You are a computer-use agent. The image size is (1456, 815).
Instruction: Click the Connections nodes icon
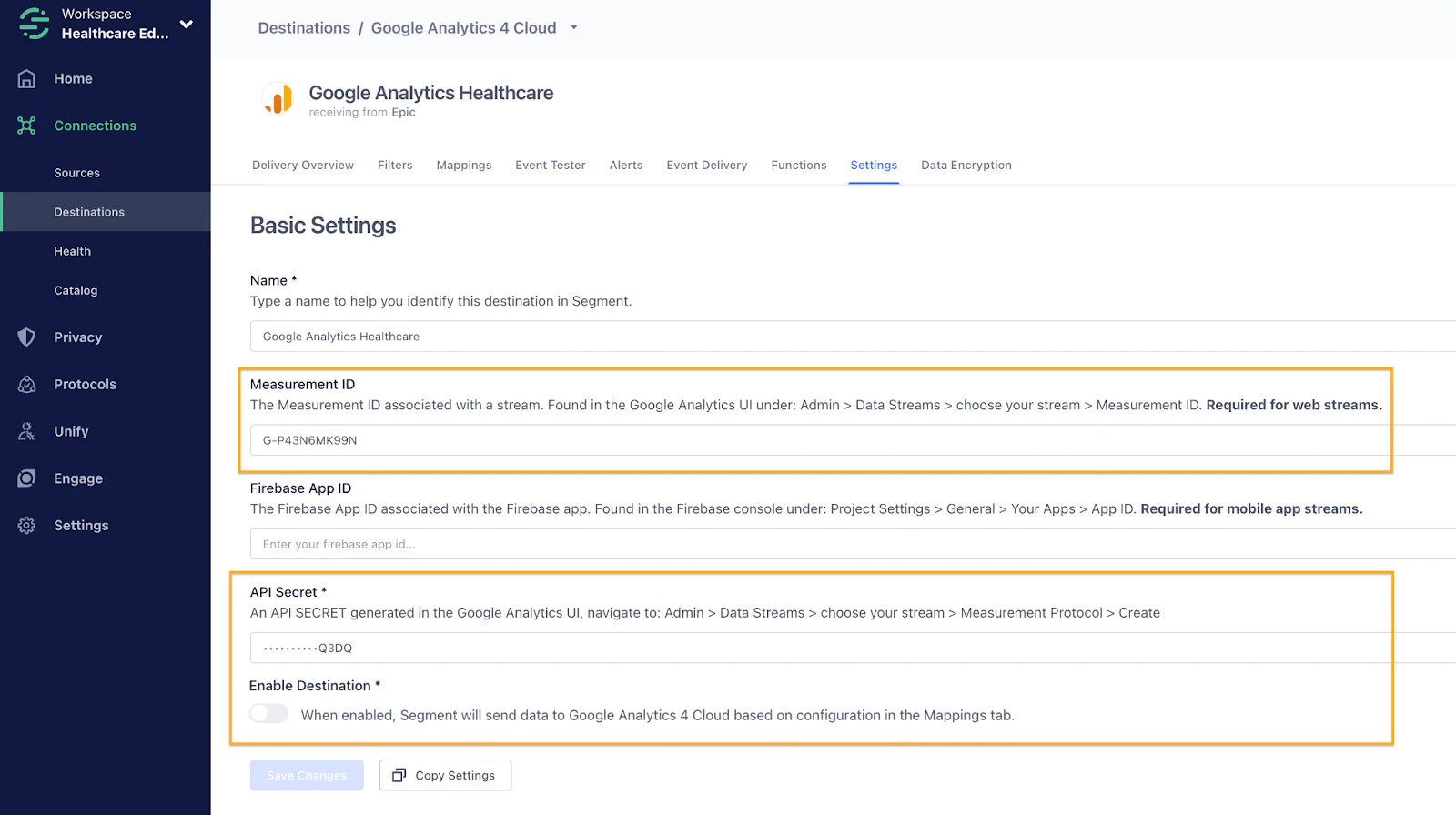tap(27, 126)
